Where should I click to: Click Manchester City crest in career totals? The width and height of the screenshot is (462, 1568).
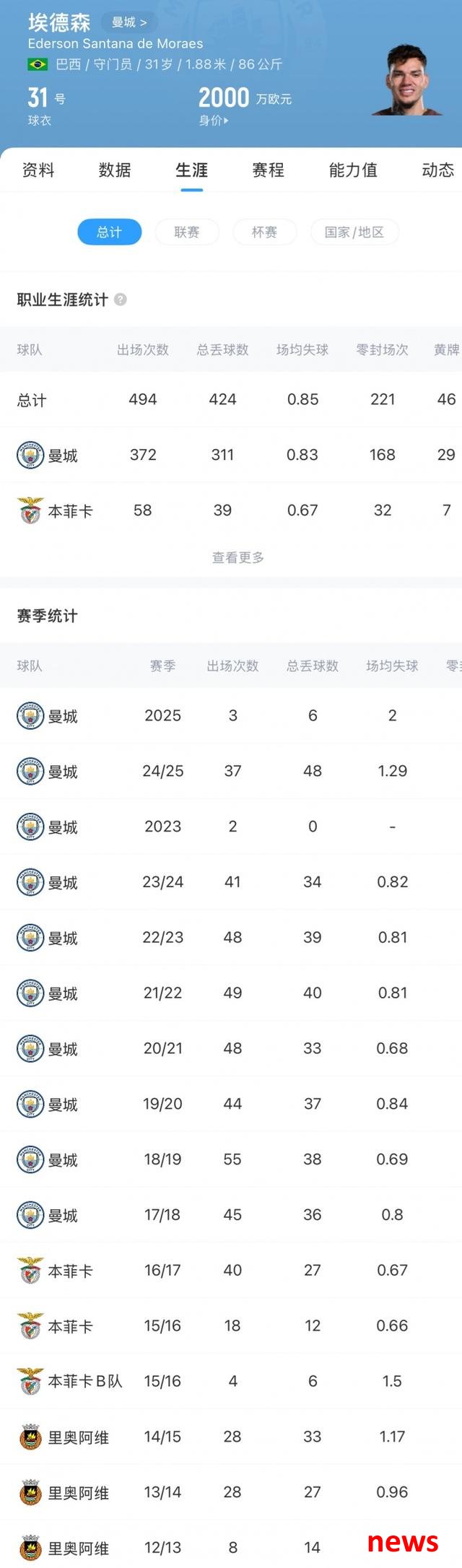(x=30, y=455)
